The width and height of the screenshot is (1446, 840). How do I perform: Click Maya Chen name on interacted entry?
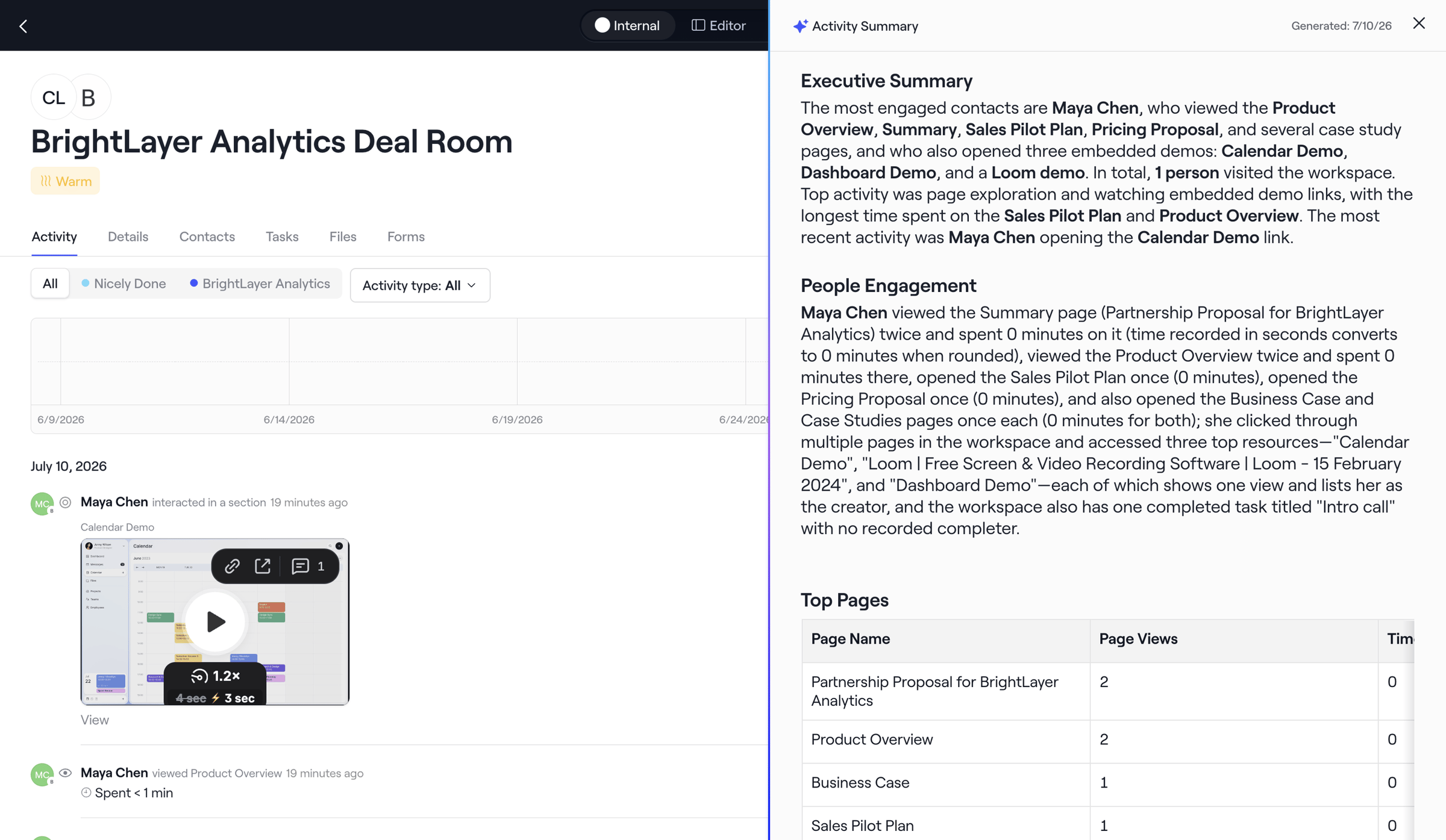(x=114, y=502)
